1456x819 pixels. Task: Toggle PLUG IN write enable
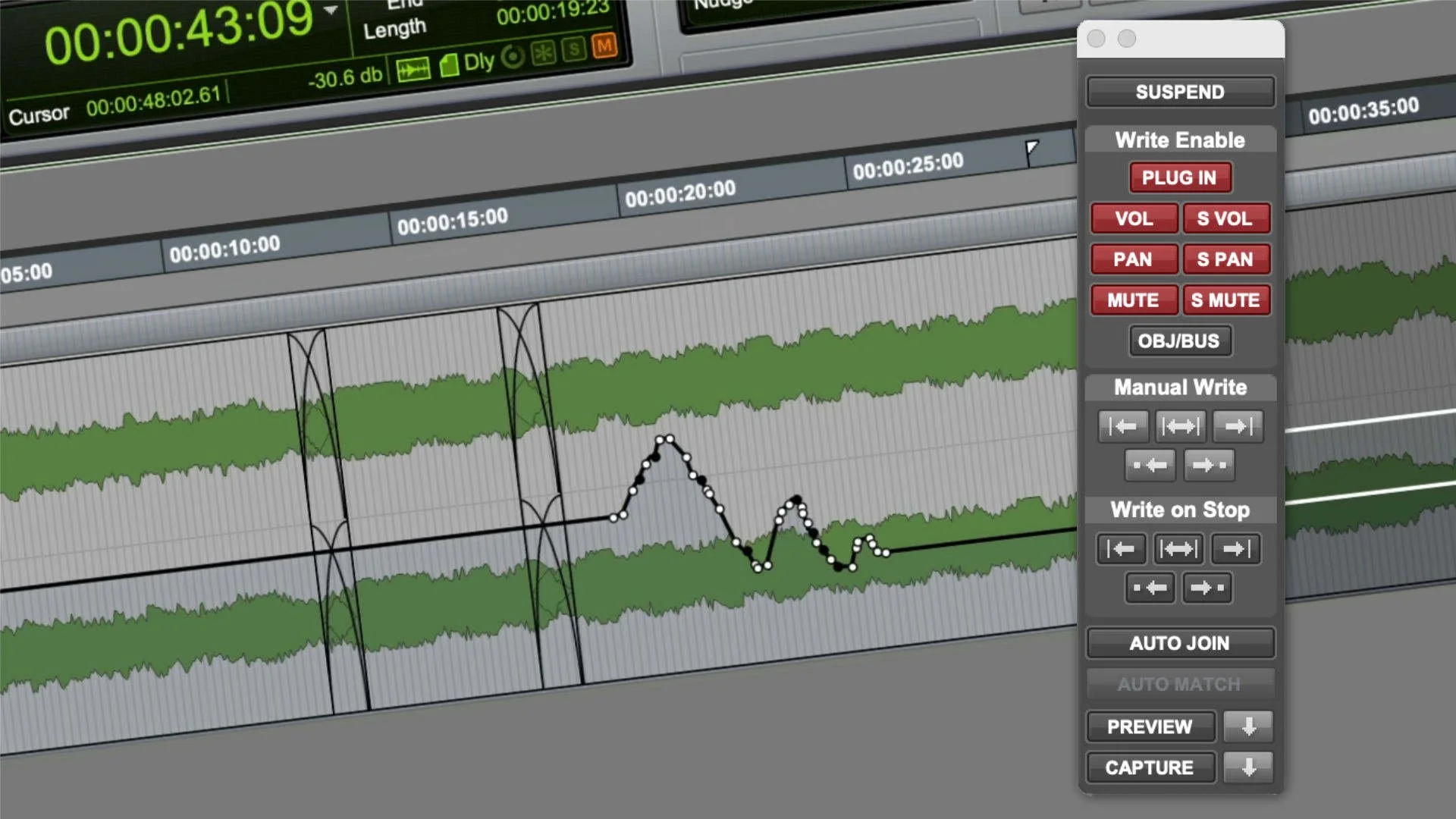(x=1179, y=177)
